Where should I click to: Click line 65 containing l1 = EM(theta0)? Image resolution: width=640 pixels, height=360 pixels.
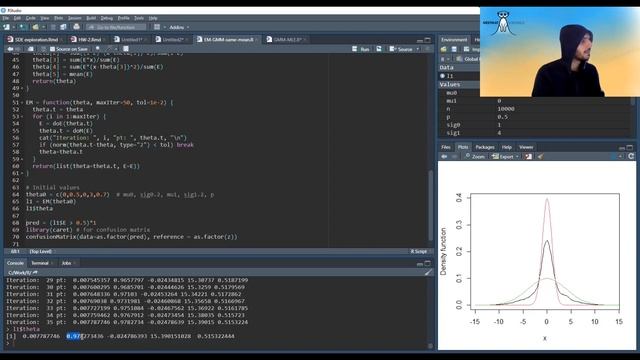coord(51,201)
